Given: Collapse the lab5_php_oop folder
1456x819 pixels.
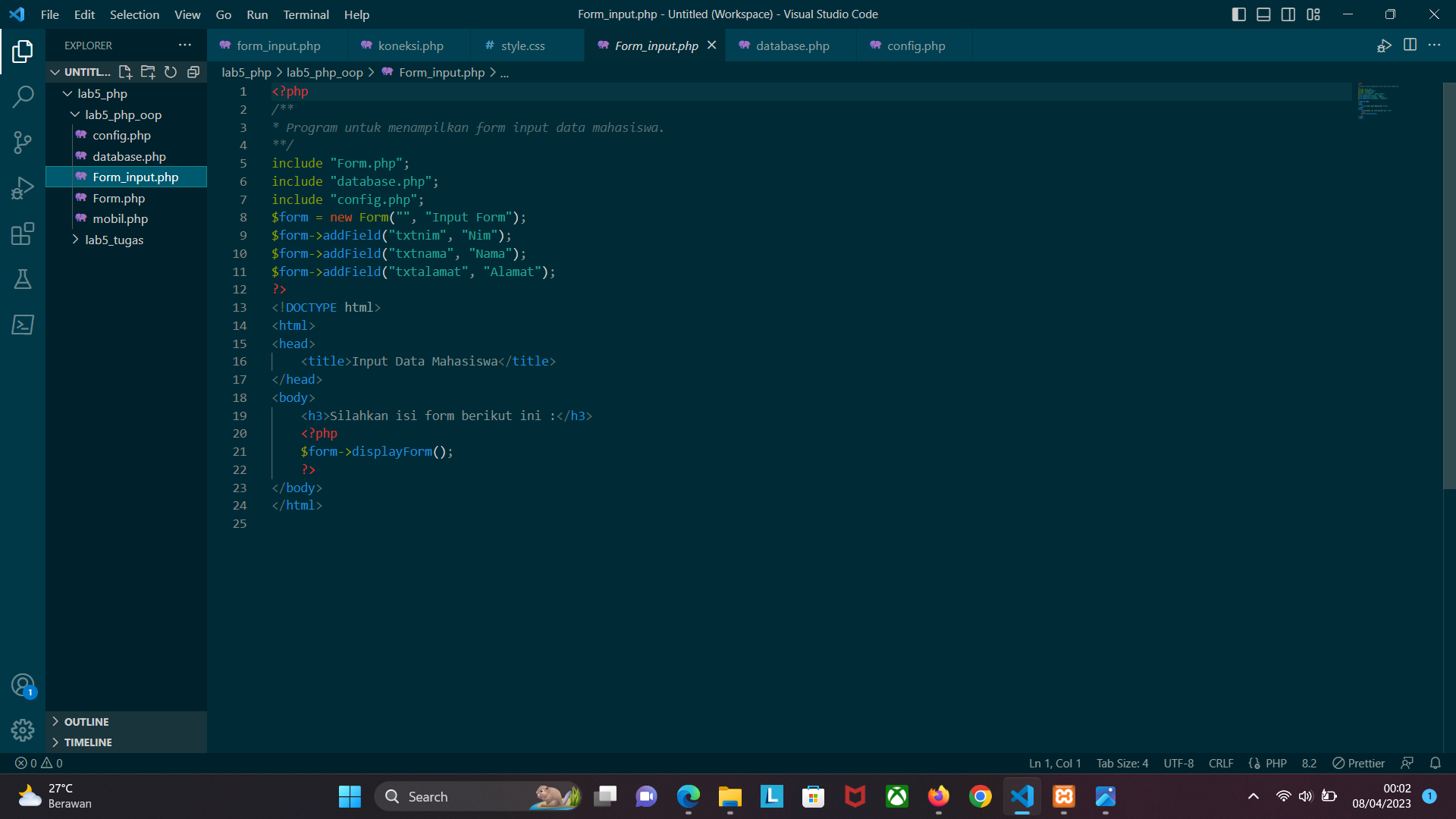Looking at the screenshot, I should [x=75, y=114].
